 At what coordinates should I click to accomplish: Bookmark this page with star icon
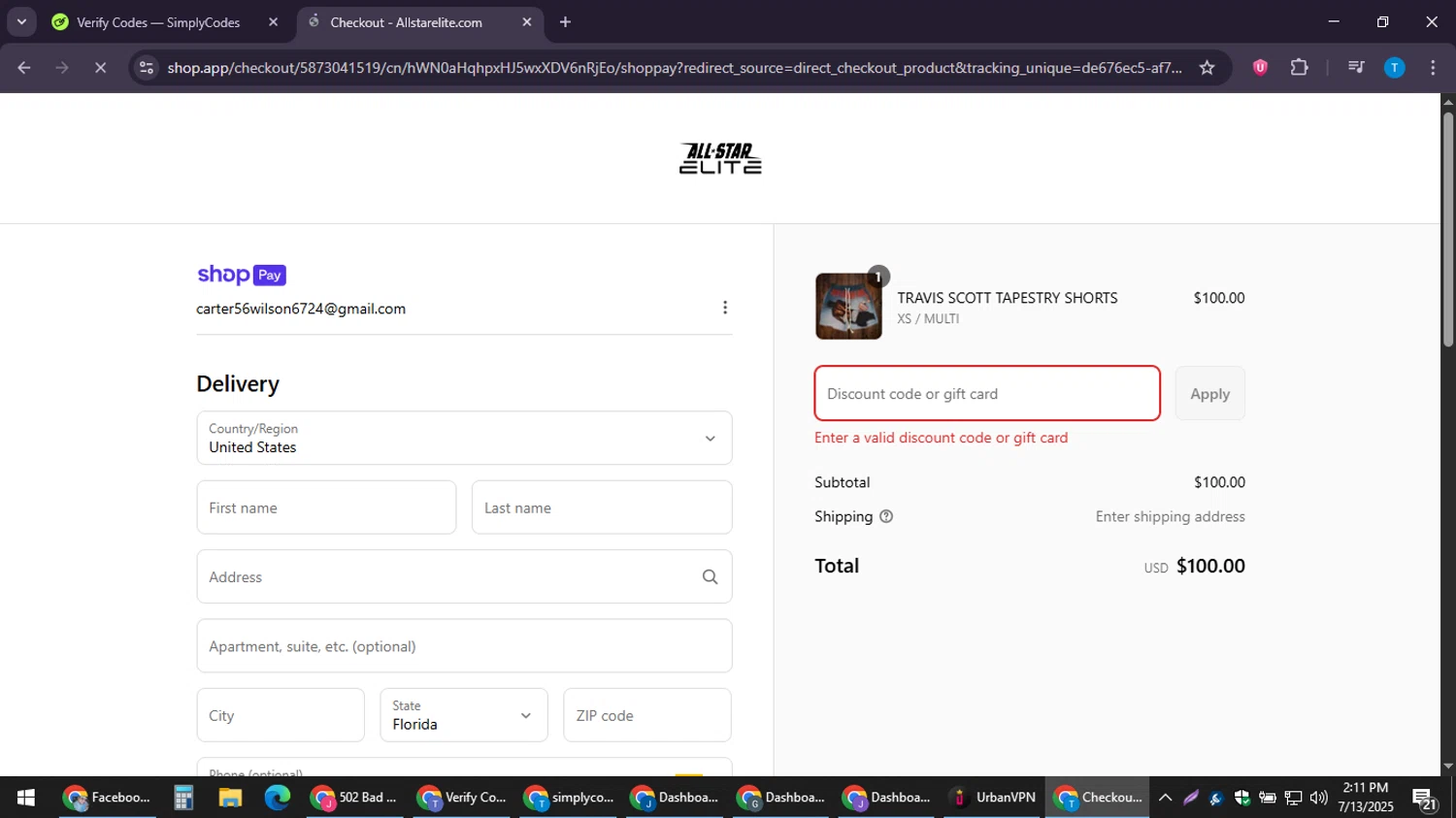(x=1207, y=68)
